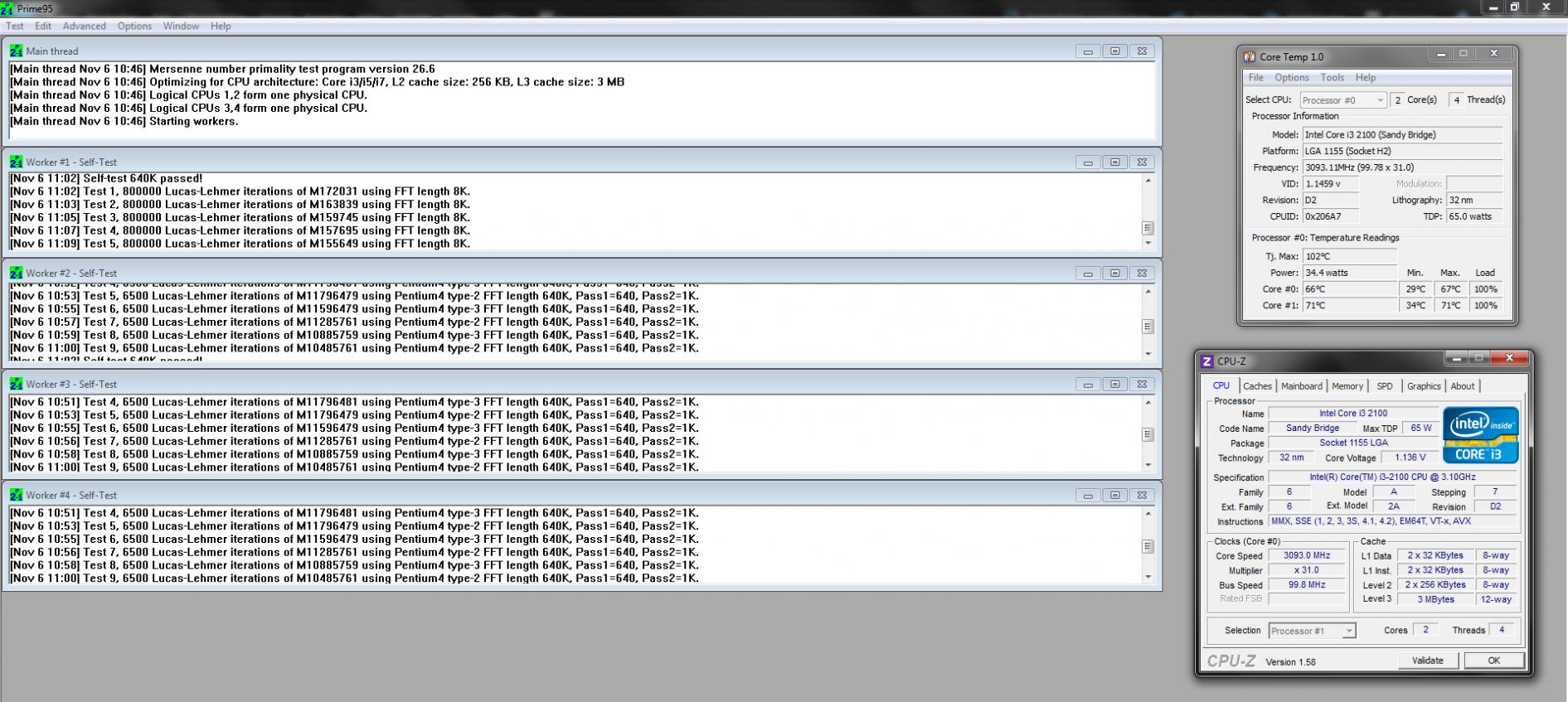Screen dimensions: 1568x702
Task: Click the Core Speed value 3093.0 MHz
Action: coord(1307,556)
